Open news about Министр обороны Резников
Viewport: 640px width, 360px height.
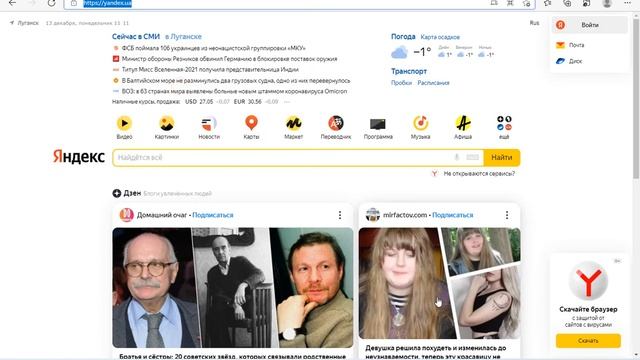point(229,59)
